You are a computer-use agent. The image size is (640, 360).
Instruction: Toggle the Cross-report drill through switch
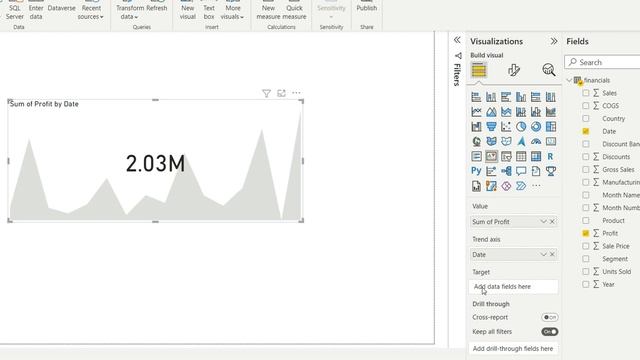pyautogui.click(x=550, y=317)
